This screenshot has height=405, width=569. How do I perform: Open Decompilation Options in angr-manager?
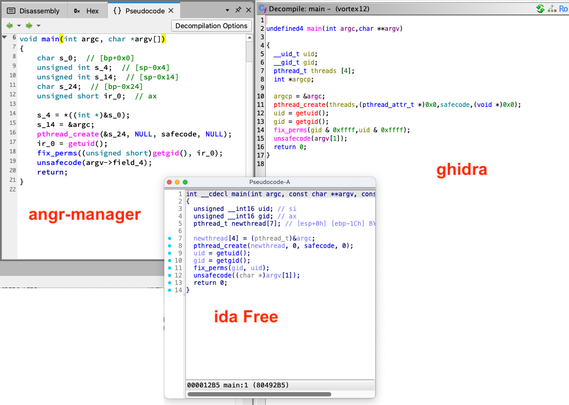pos(211,26)
